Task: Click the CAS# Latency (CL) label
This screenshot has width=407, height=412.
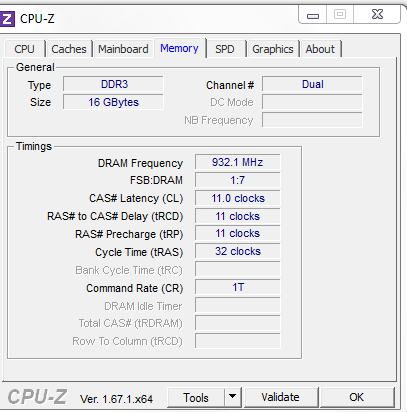Action: (x=136, y=199)
